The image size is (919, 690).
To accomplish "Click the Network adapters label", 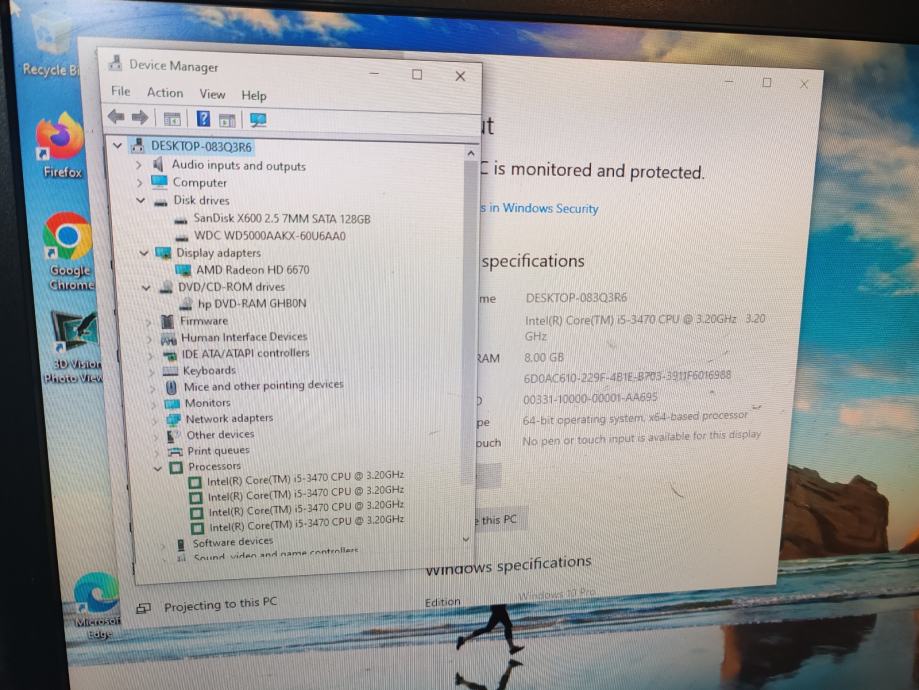I will tap(229, 419).
